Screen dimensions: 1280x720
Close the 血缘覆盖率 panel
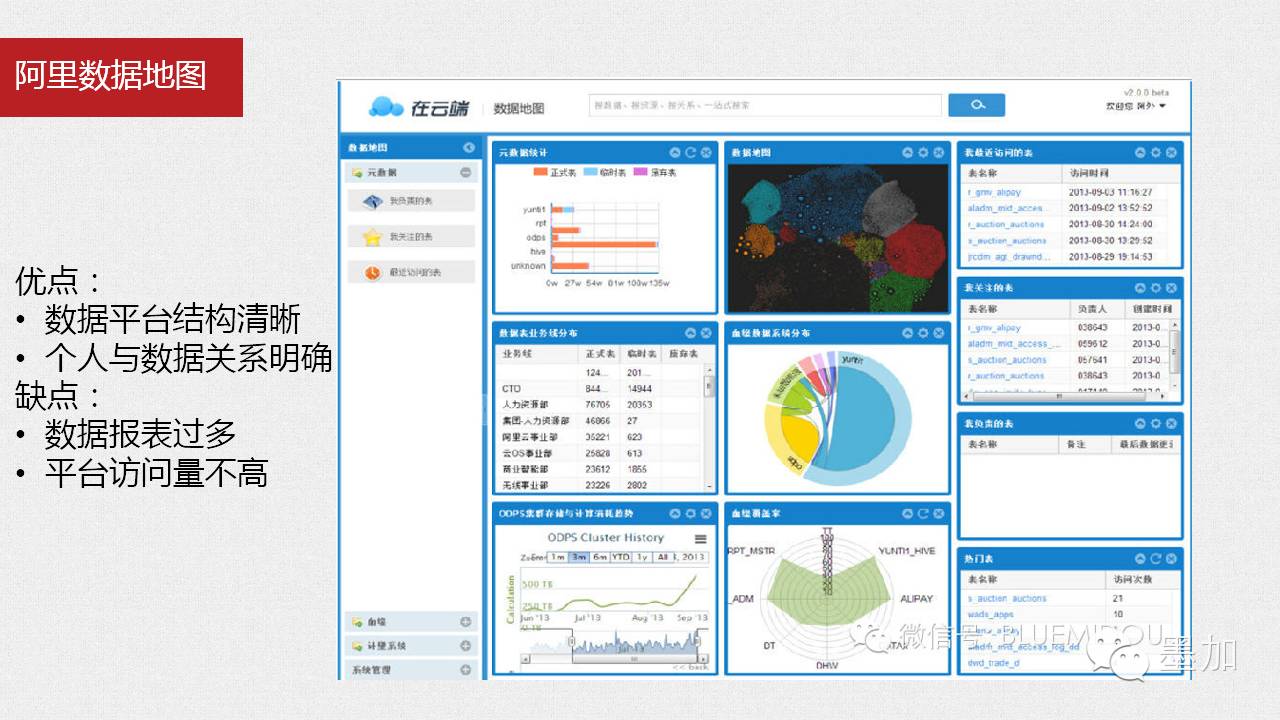click(938, 514)
